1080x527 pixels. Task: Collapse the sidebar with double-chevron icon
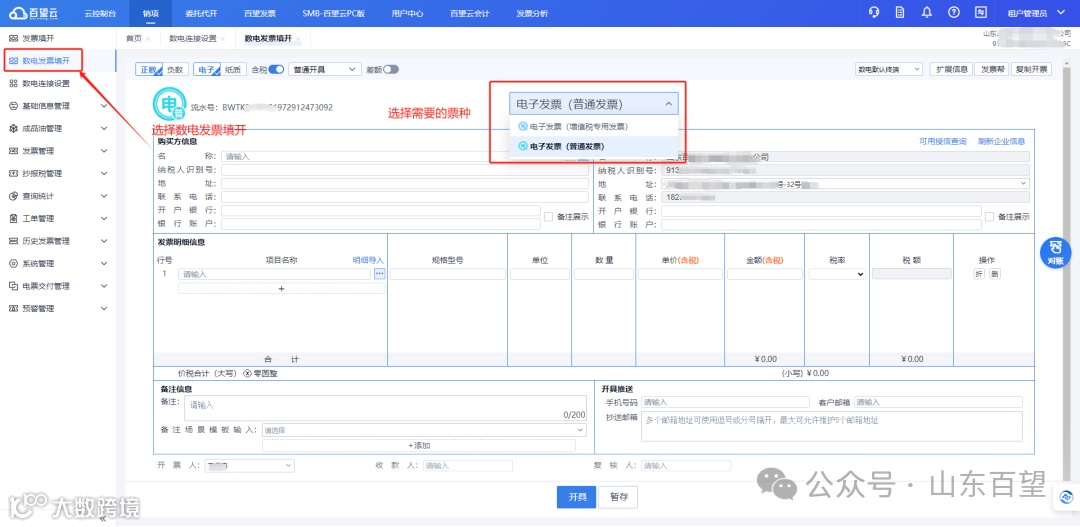click(x=103, y=519)
